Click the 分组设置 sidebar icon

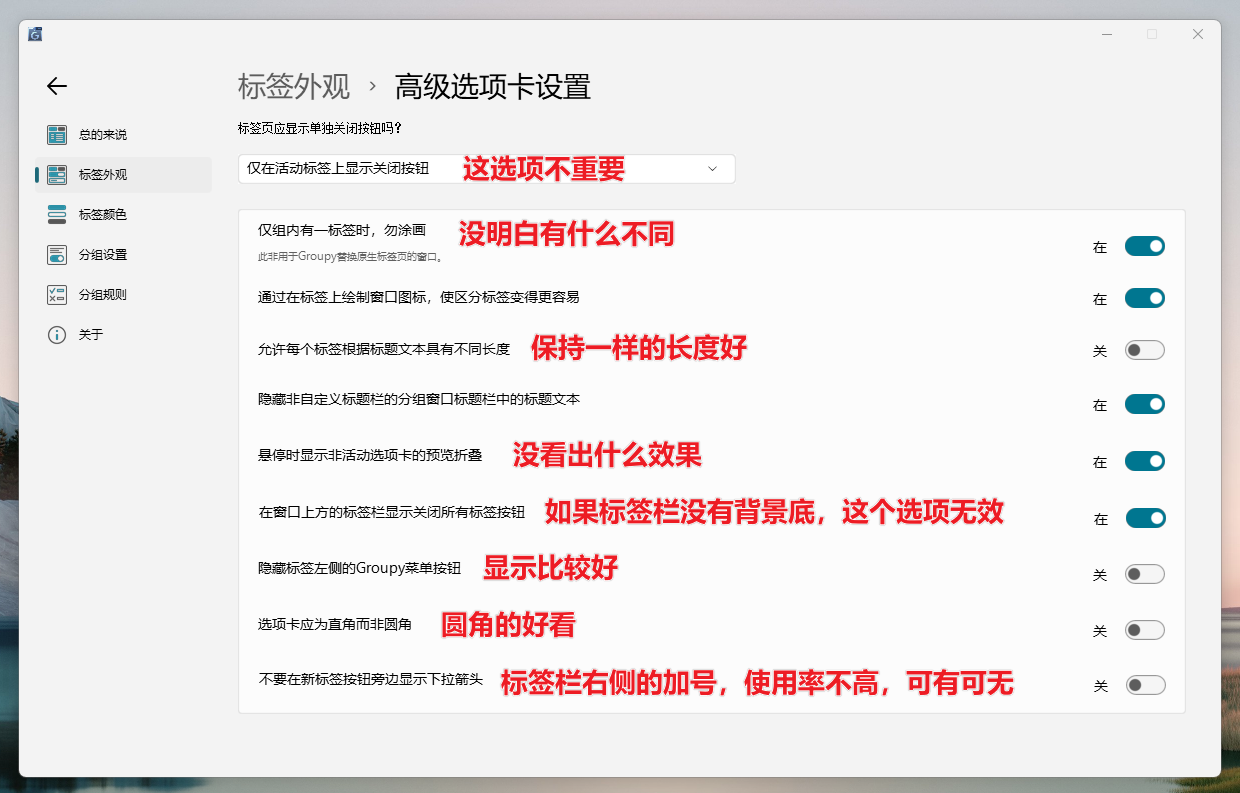57,255
